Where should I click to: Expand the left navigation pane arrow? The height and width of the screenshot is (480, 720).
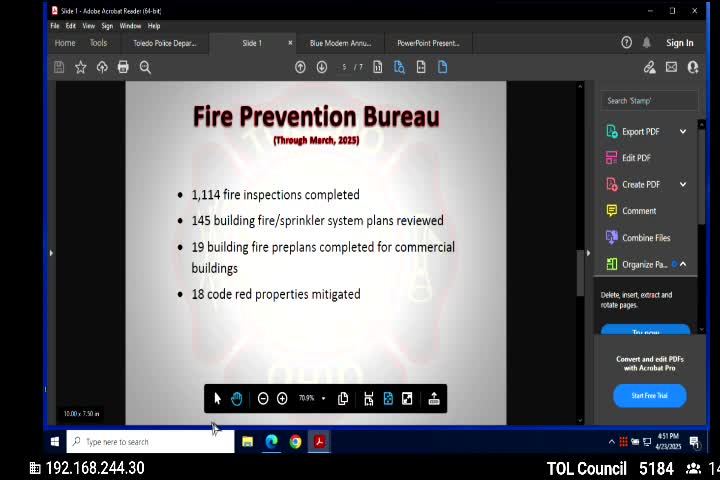click(51, 253)
